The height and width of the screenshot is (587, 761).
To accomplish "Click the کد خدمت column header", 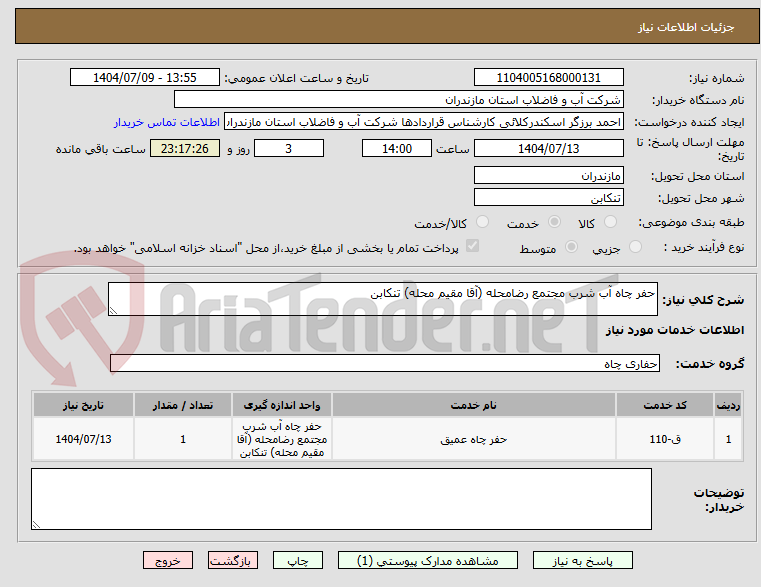I will click(665, 405).
